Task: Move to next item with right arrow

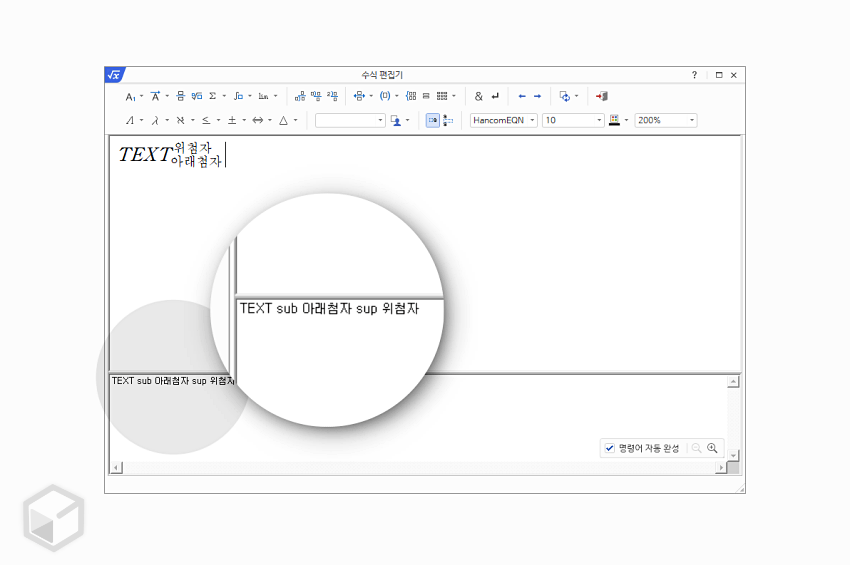Action: click(x=537, y=97)
